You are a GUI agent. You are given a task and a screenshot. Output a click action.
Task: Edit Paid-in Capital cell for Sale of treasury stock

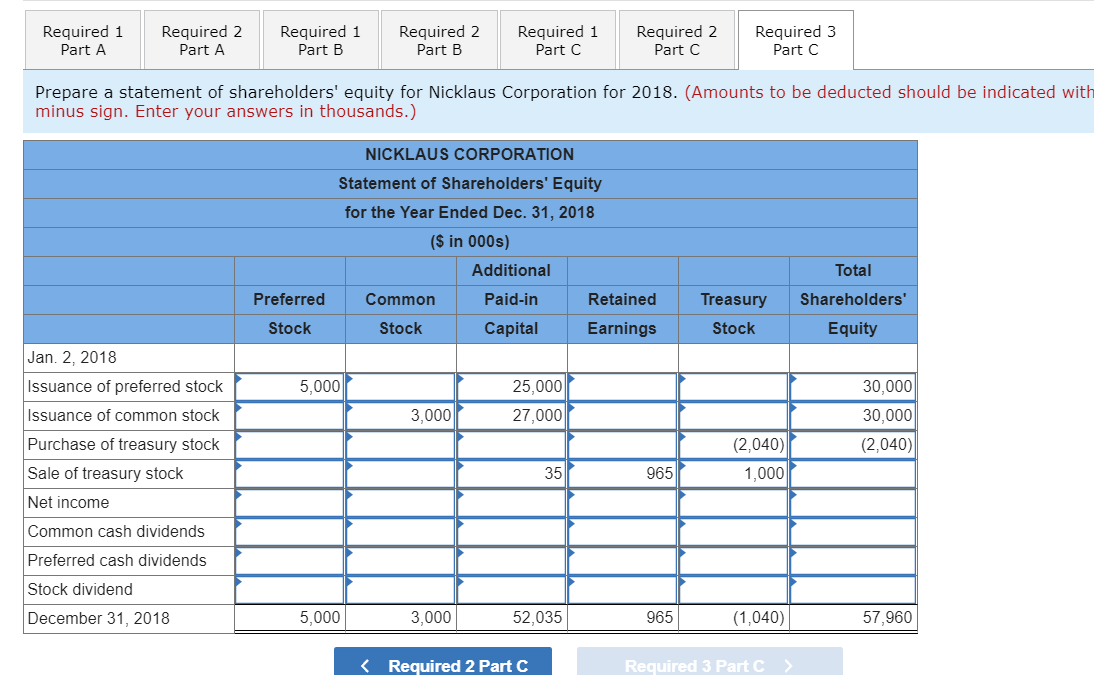click(511, 474)
